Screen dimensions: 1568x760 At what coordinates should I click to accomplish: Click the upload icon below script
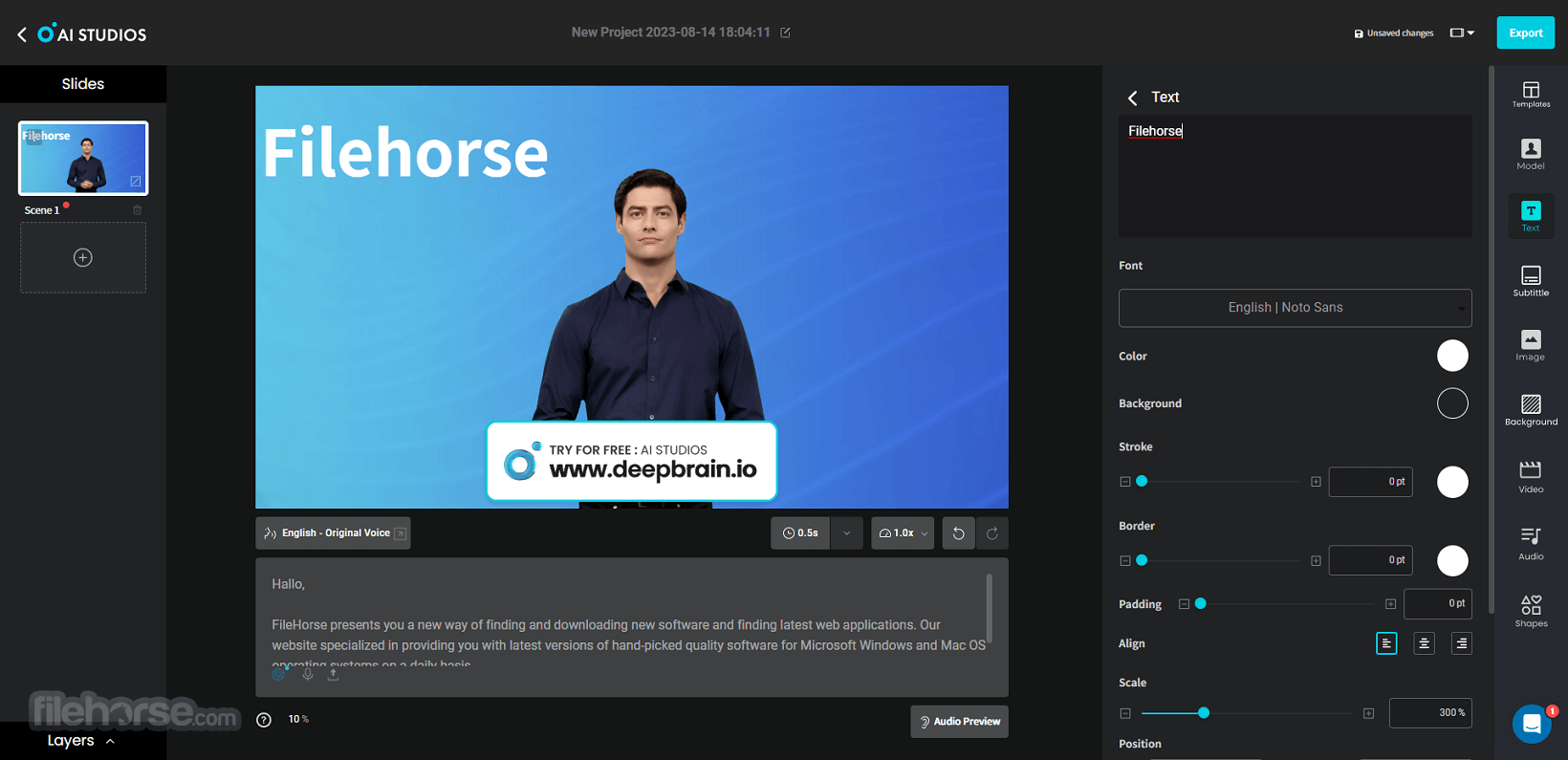[x=333, y=674]
